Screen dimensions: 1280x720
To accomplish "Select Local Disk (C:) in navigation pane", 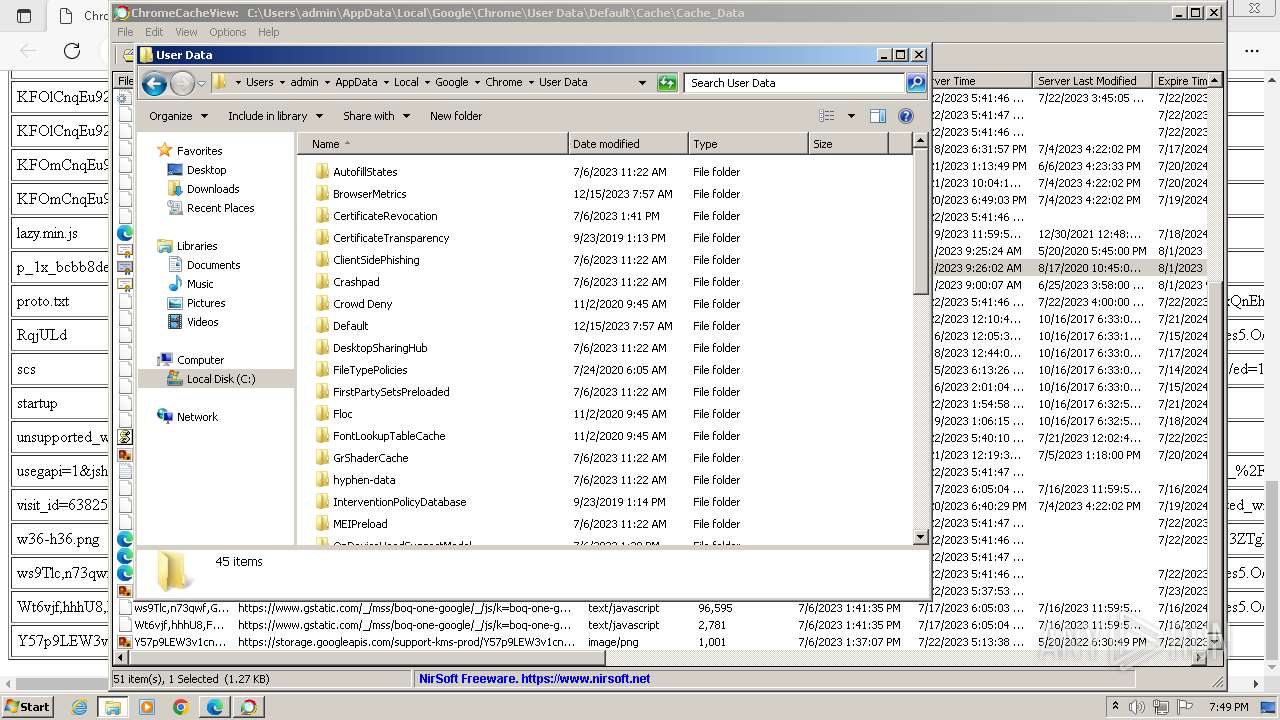I will (x=221, y=379).
